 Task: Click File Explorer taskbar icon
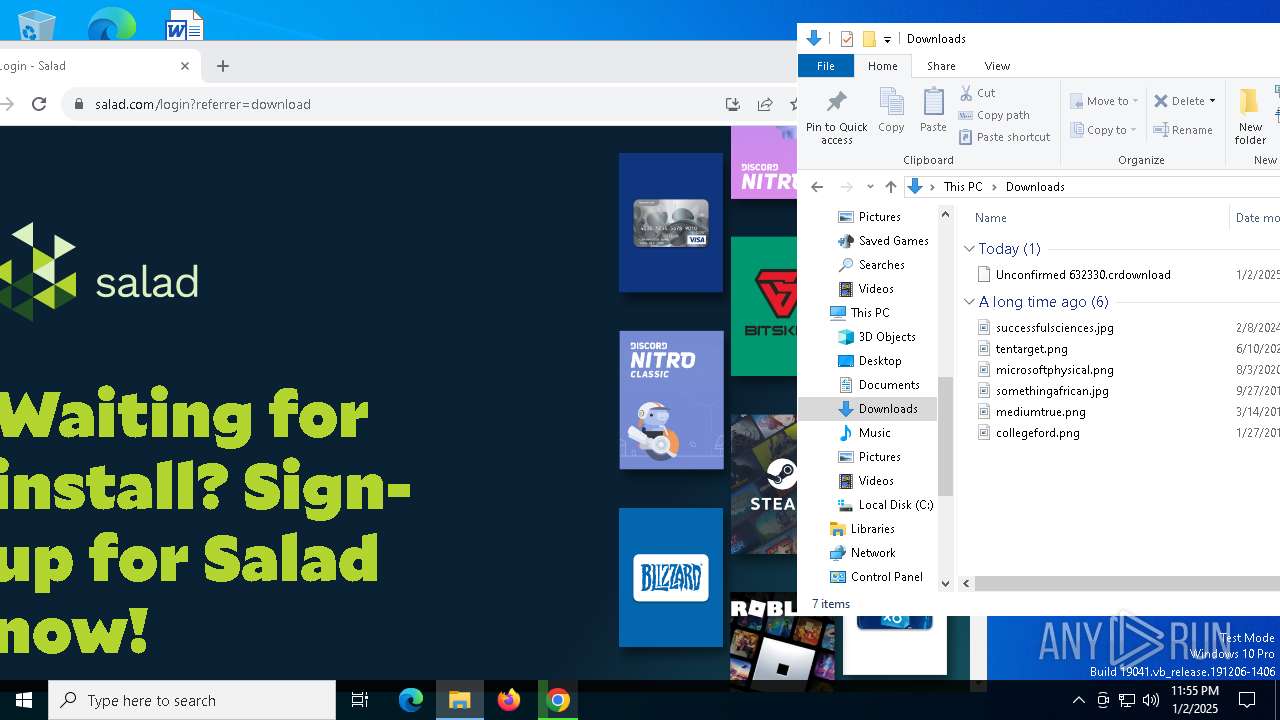point(460,700)
